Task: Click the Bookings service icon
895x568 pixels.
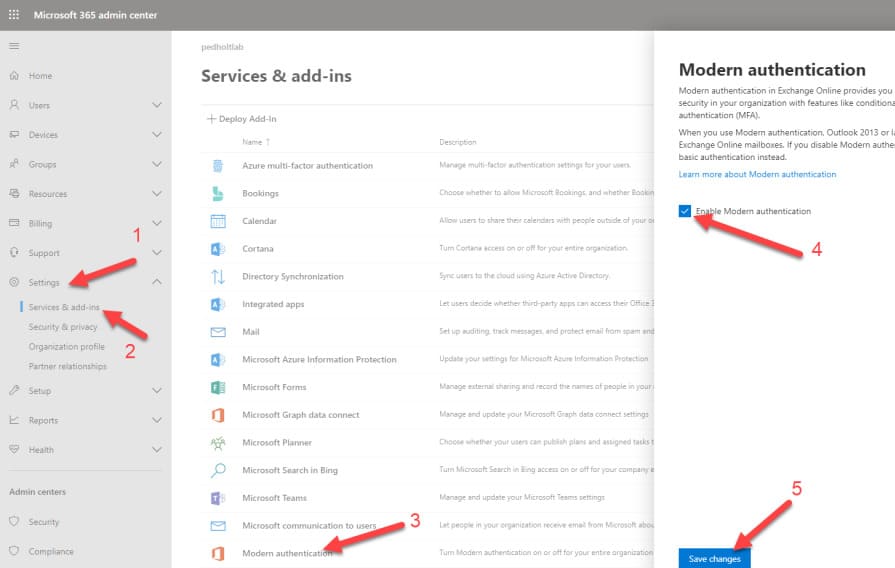Action: [x=218, y=194]
